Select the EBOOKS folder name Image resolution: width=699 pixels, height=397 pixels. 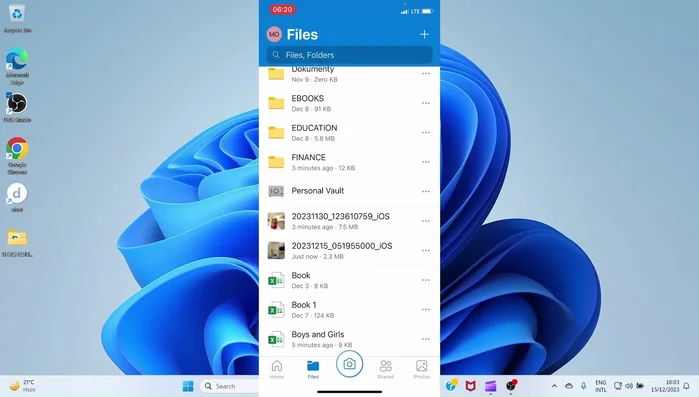308,98
